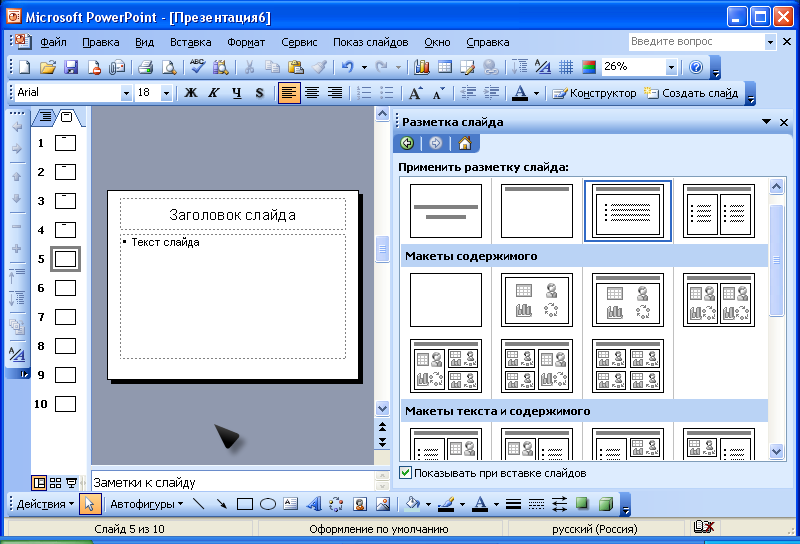Toggle Bold (Ж) formatting
Image resolution: width=800 pixels, height=544 pixels.
pos(191,93)
